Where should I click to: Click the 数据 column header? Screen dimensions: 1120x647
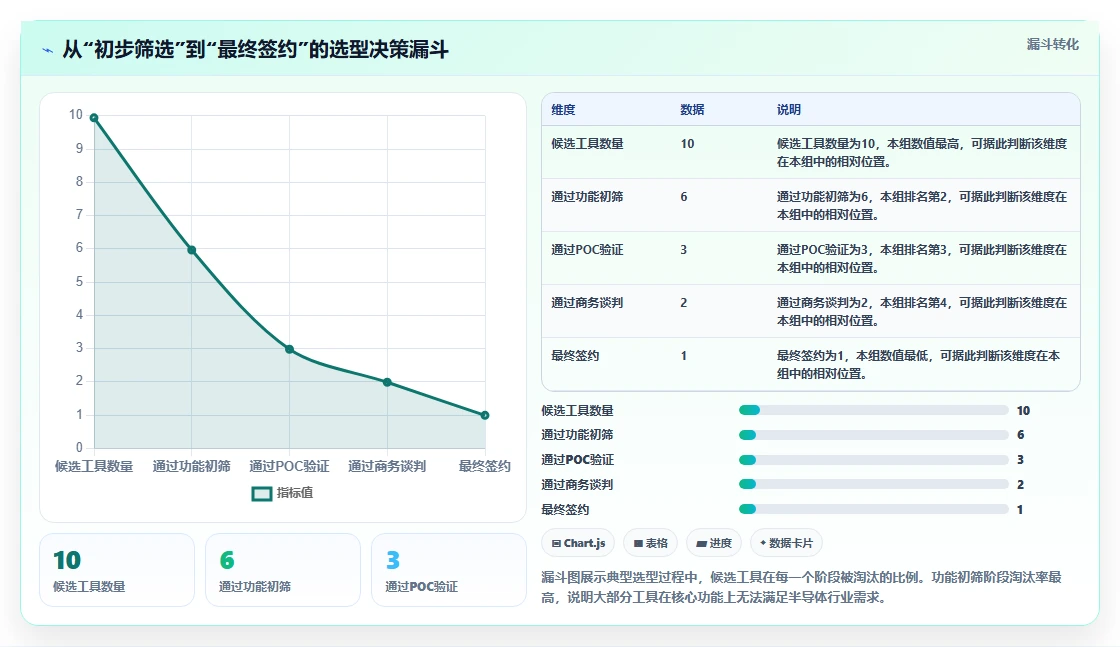[692, 109]
